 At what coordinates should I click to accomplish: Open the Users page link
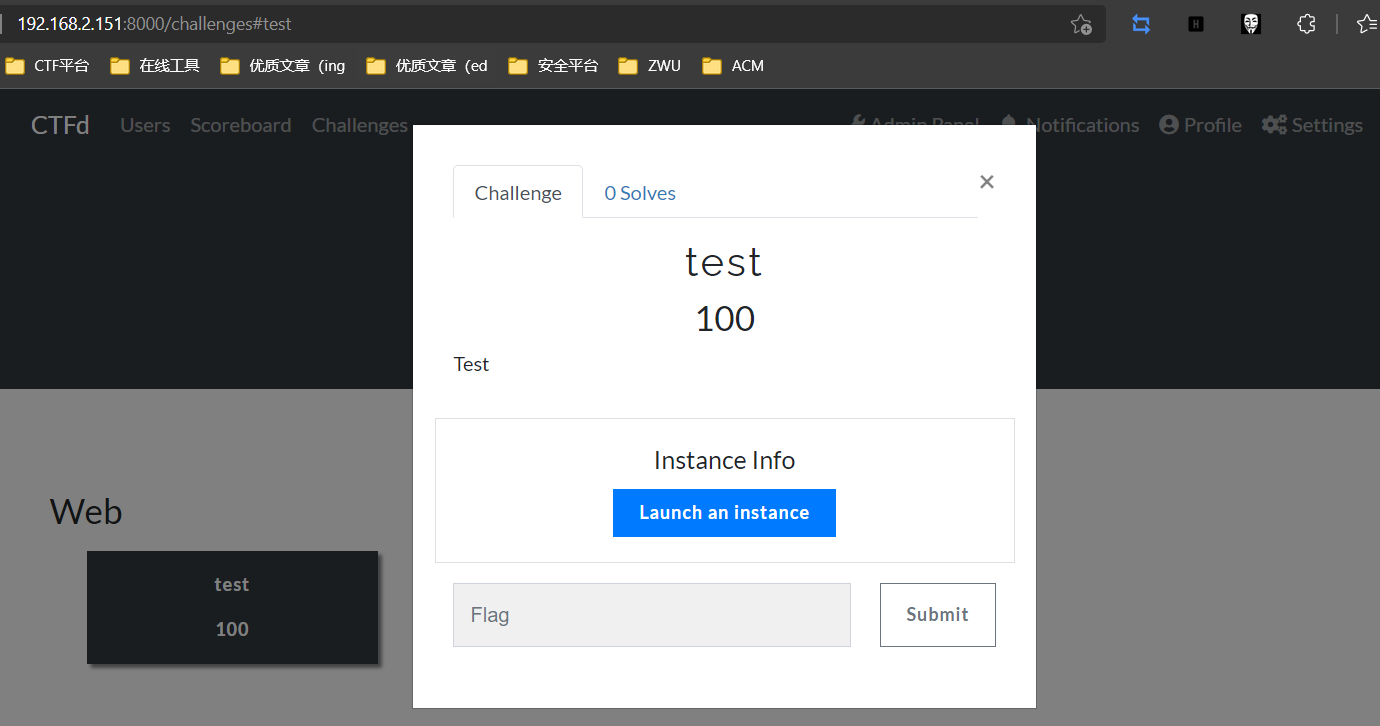click(x=145, y=125)
